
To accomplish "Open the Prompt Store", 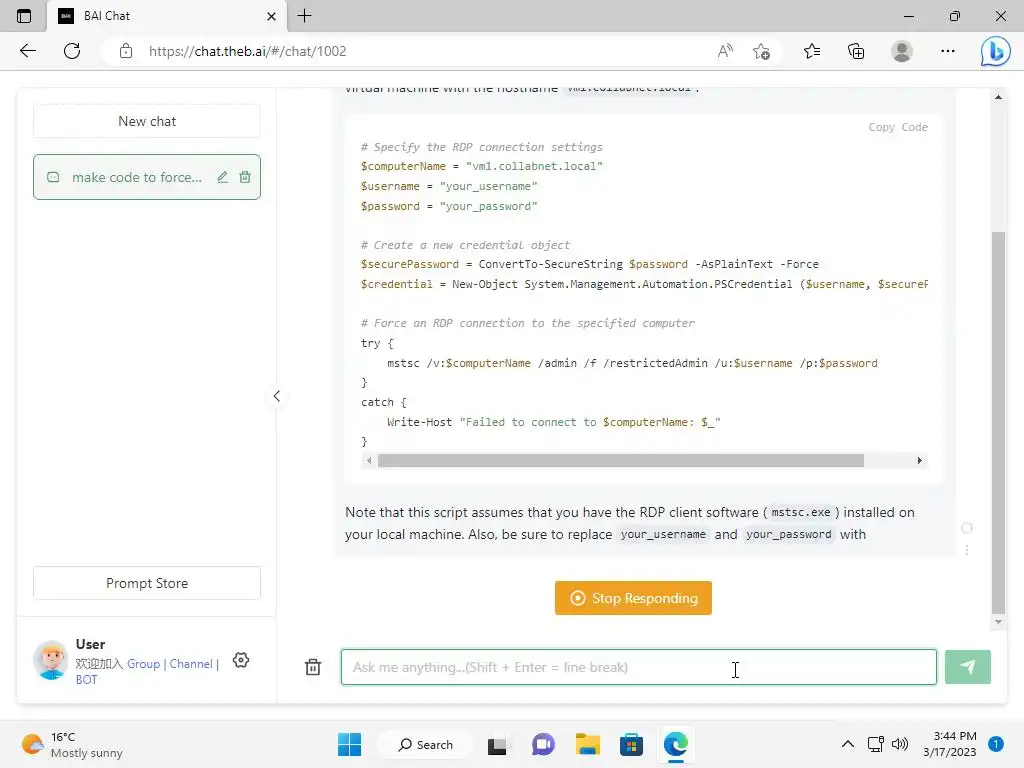I will [147, 583].
